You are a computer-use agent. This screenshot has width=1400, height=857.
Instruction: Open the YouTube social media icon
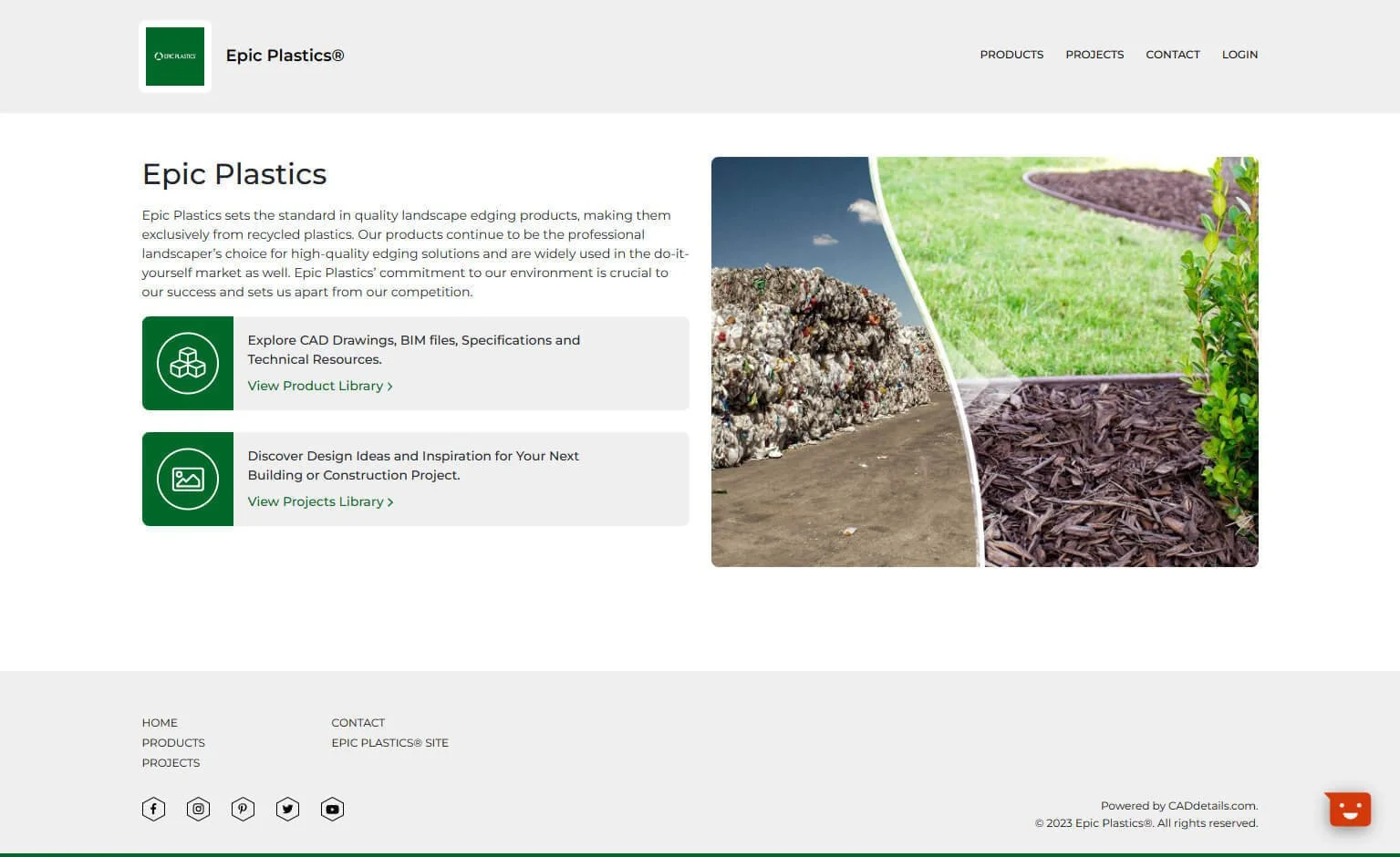click(331, 808)
